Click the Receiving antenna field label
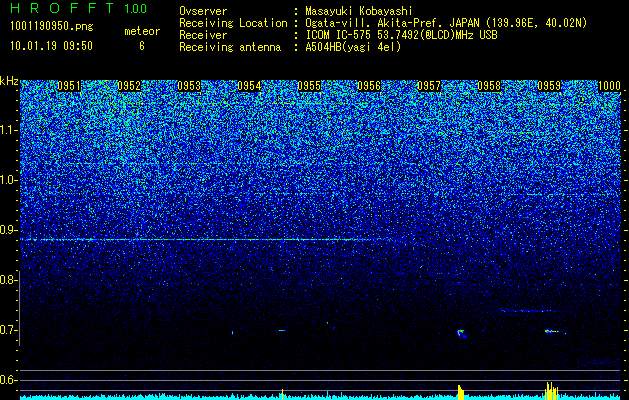629x400 pixels. click(x=230, y=47)
